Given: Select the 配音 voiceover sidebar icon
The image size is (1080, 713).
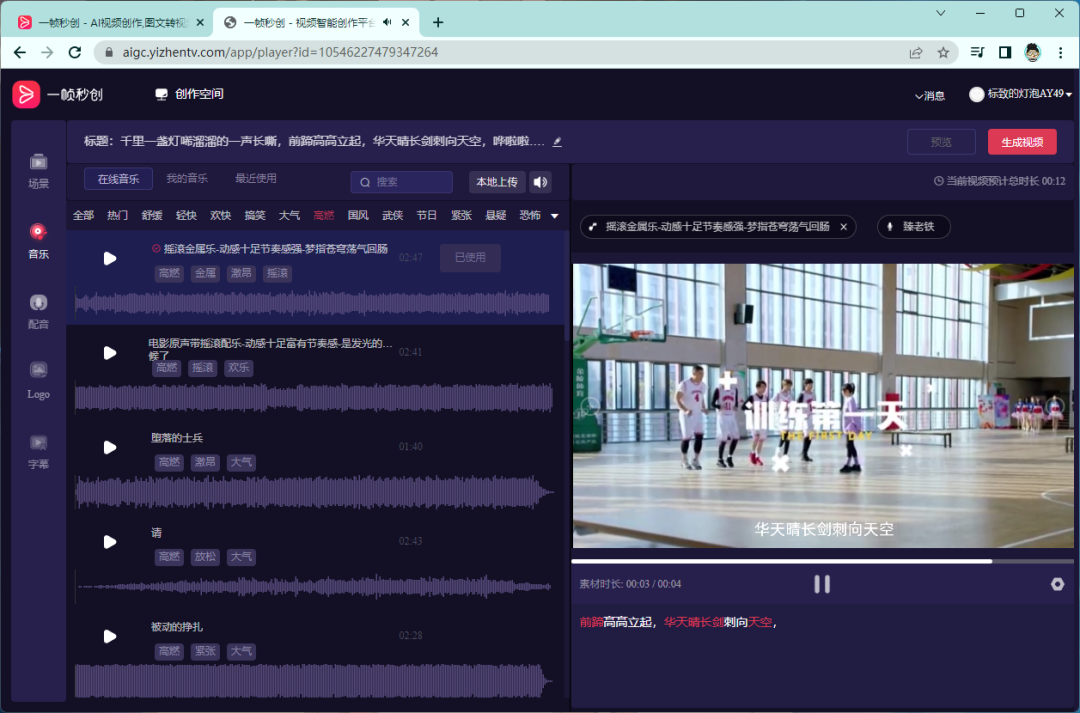Looking at the screenshot, I should (38, 302).
